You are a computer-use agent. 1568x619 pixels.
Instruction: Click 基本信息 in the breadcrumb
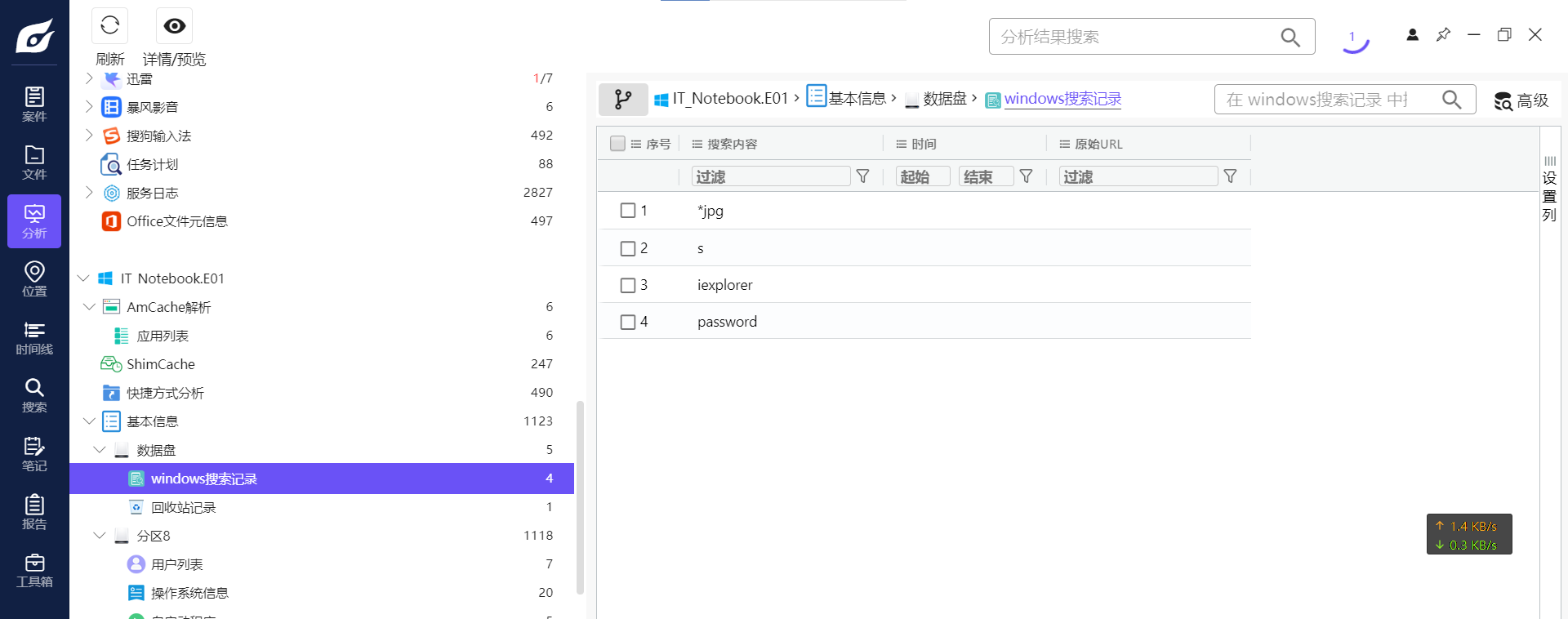point(847,98)
